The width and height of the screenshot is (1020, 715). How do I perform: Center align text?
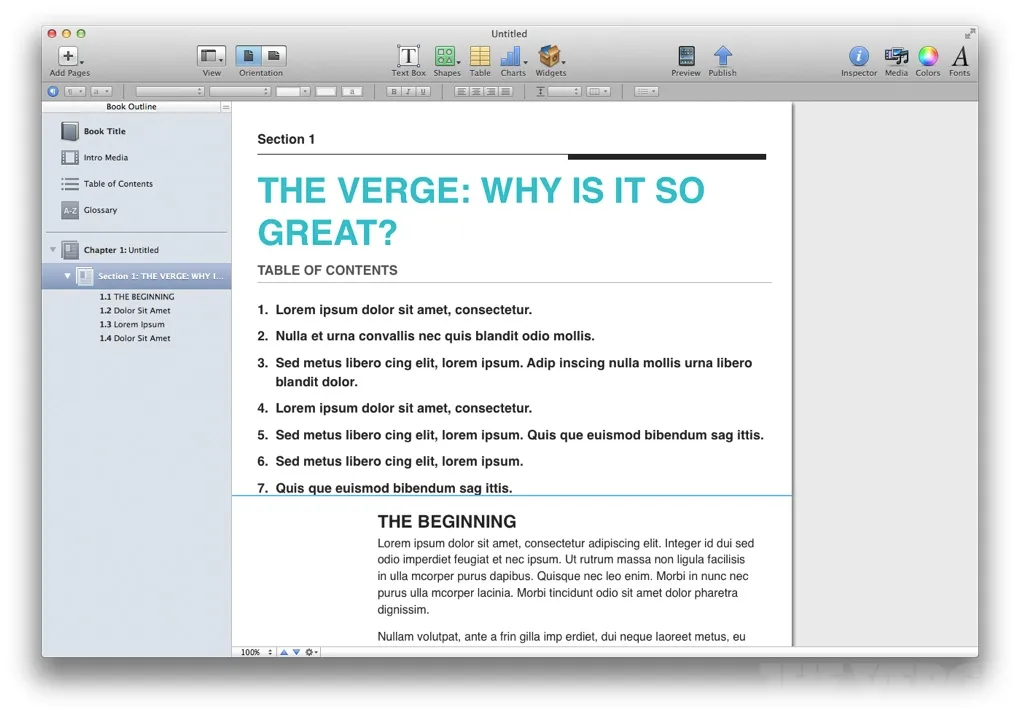click(476, 92)
